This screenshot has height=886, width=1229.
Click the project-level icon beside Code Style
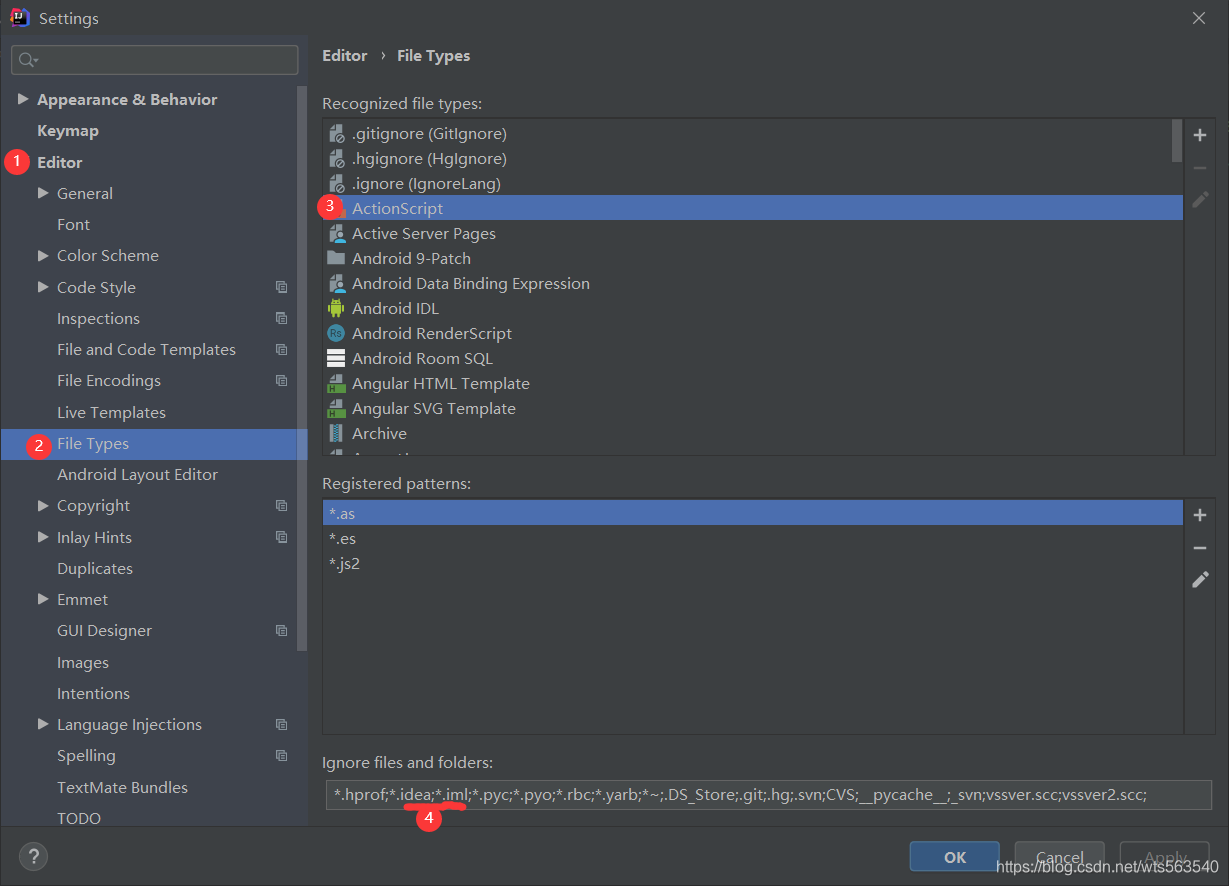(x=281, y=288)
